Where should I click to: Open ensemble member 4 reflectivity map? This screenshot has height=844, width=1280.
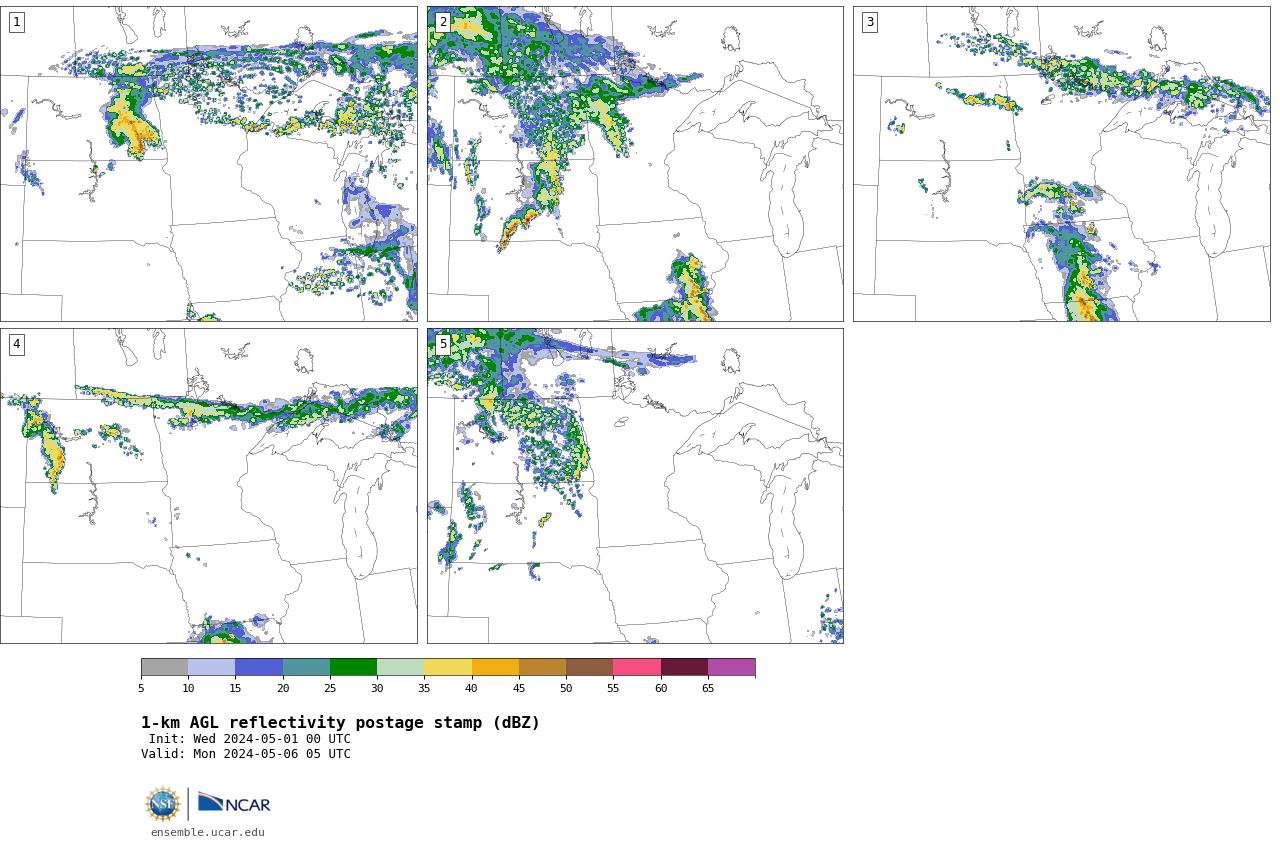(x=209, y=486)
